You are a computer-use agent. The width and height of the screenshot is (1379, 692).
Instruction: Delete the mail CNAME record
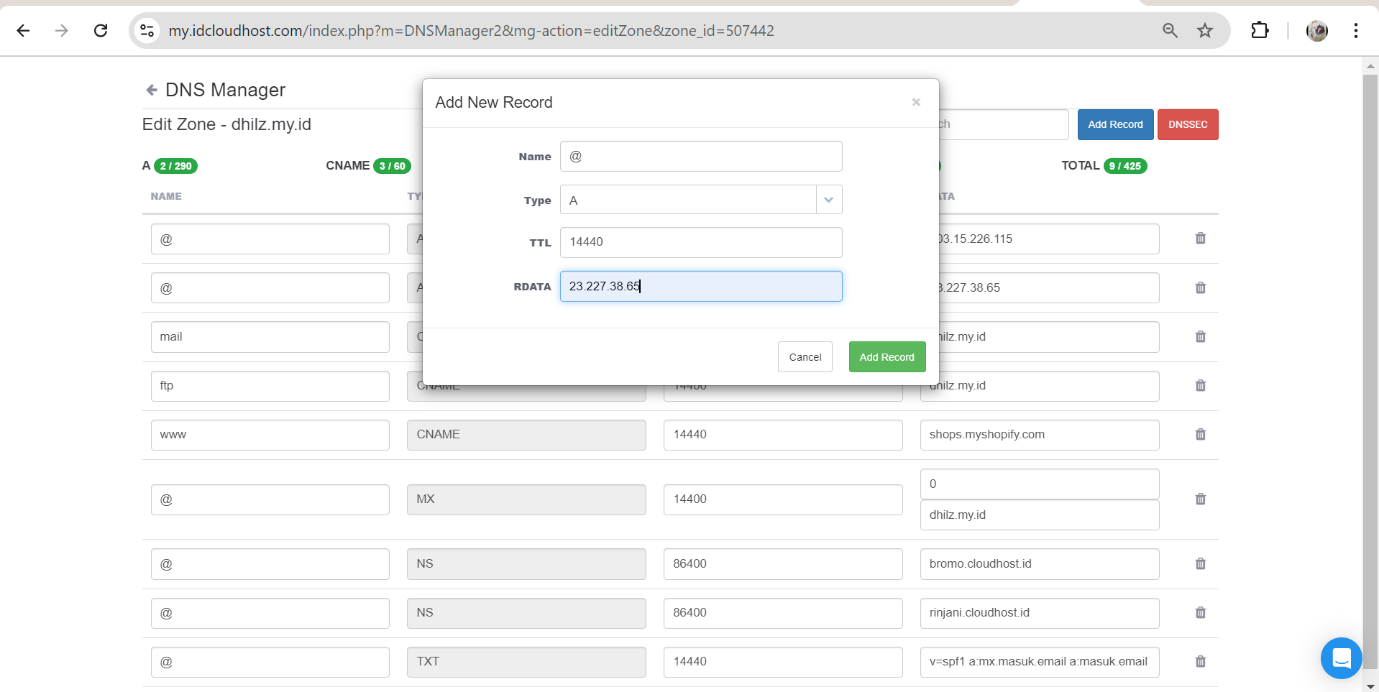[1201, 337]
